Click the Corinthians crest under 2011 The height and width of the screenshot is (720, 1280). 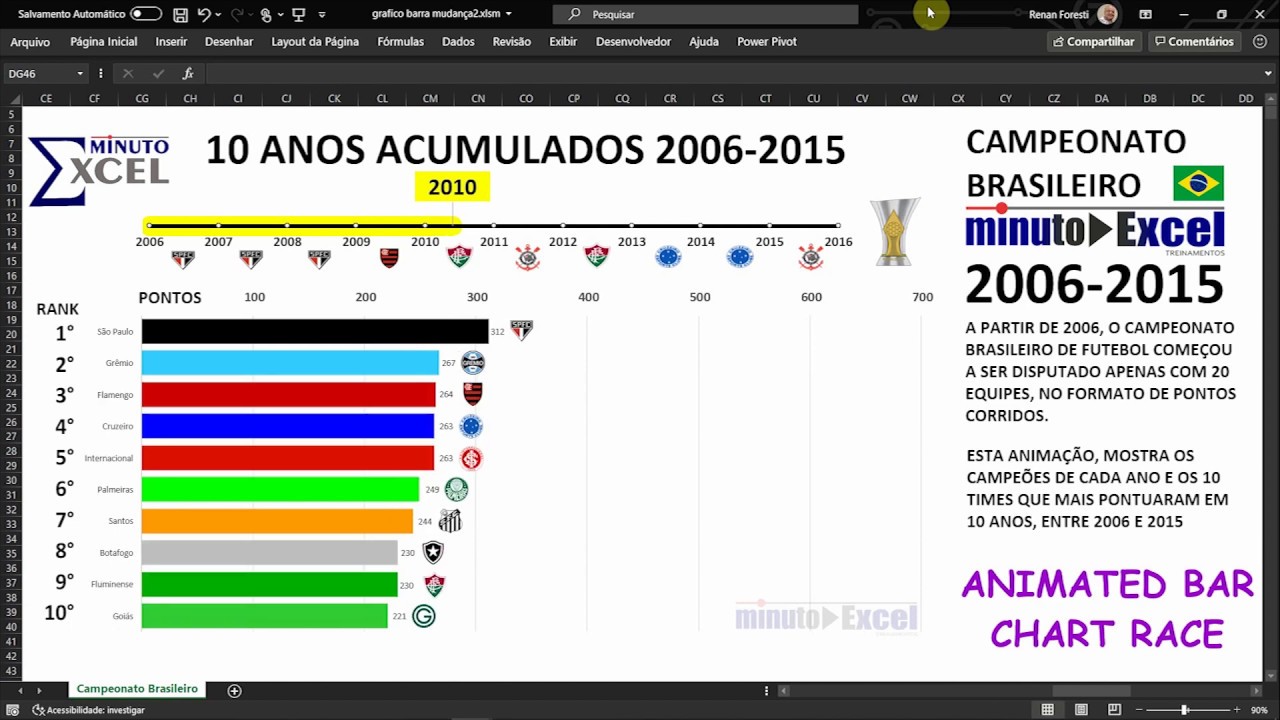click(527, 259)
